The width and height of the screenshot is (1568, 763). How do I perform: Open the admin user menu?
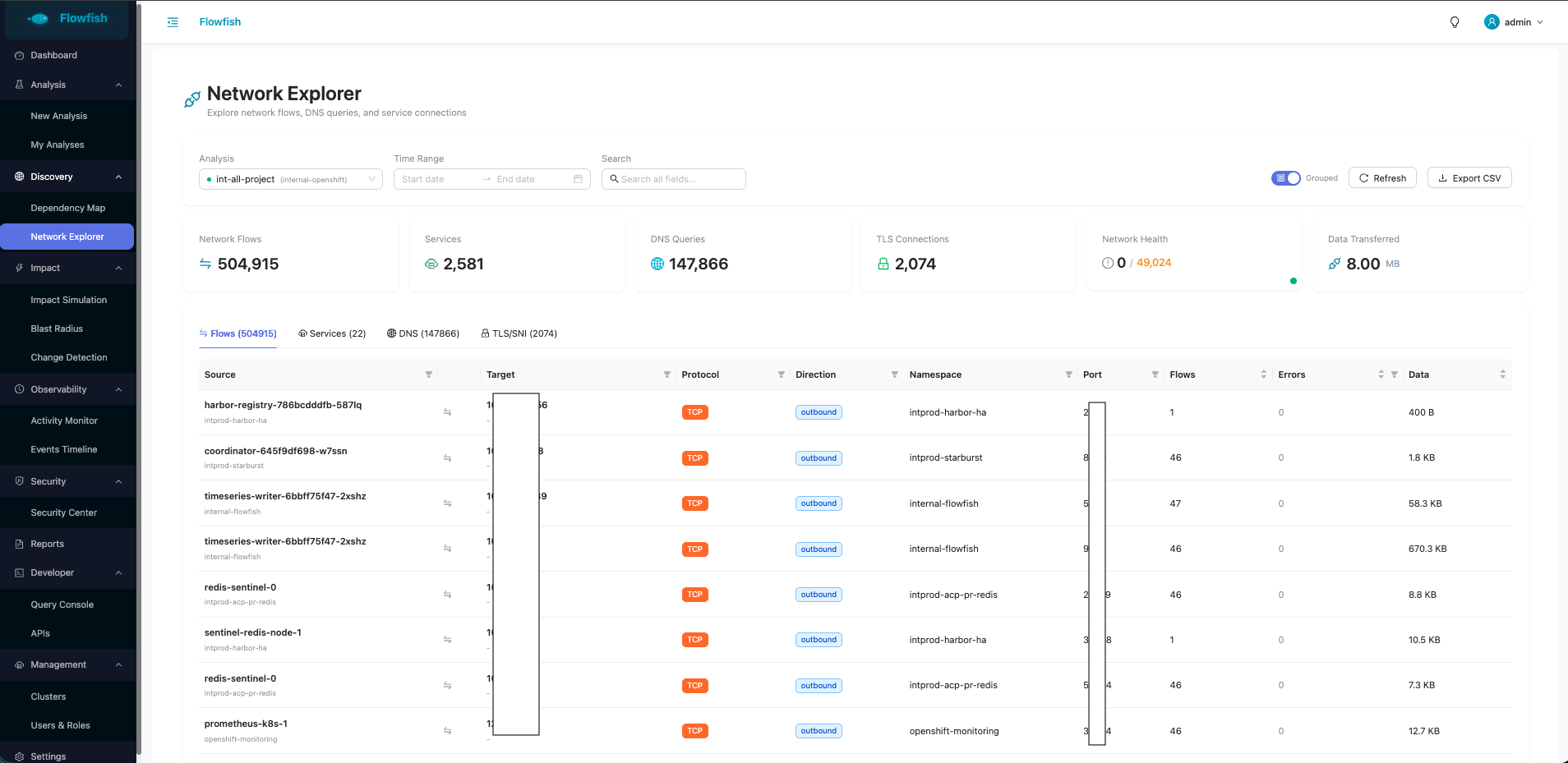tap(1514, 22)
